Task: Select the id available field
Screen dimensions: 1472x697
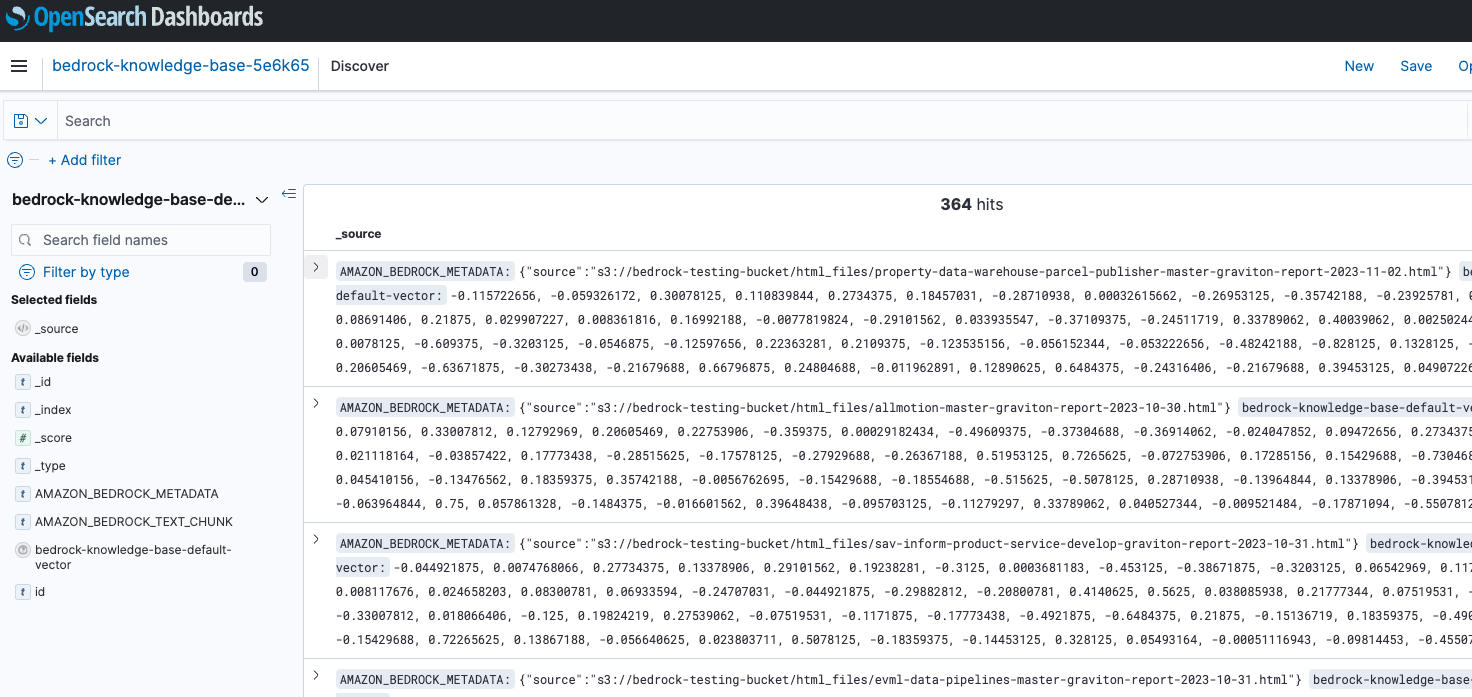Action: pyautogui.click(x=40, y=592)
